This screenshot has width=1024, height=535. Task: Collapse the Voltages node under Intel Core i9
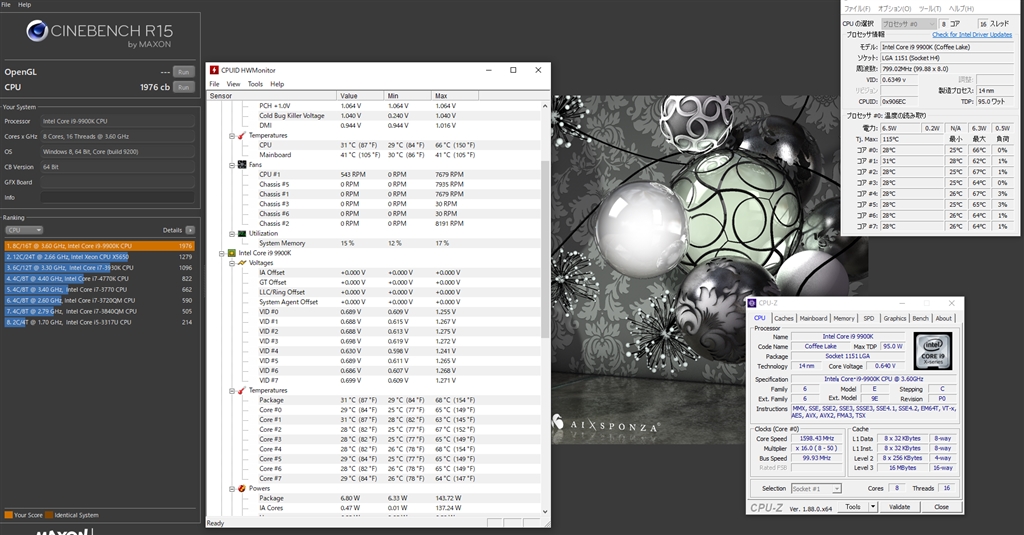(x=231, y=263)
